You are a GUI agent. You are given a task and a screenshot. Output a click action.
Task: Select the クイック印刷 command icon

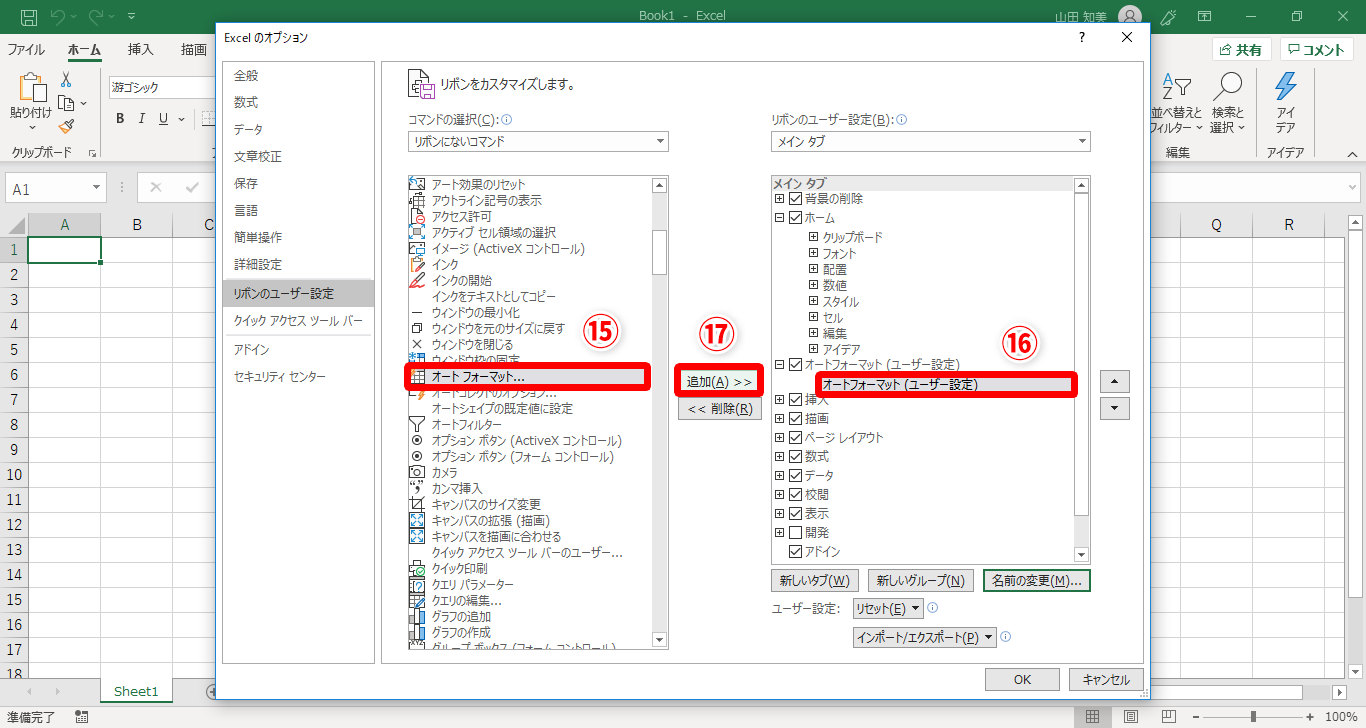[x=418, y=568]
